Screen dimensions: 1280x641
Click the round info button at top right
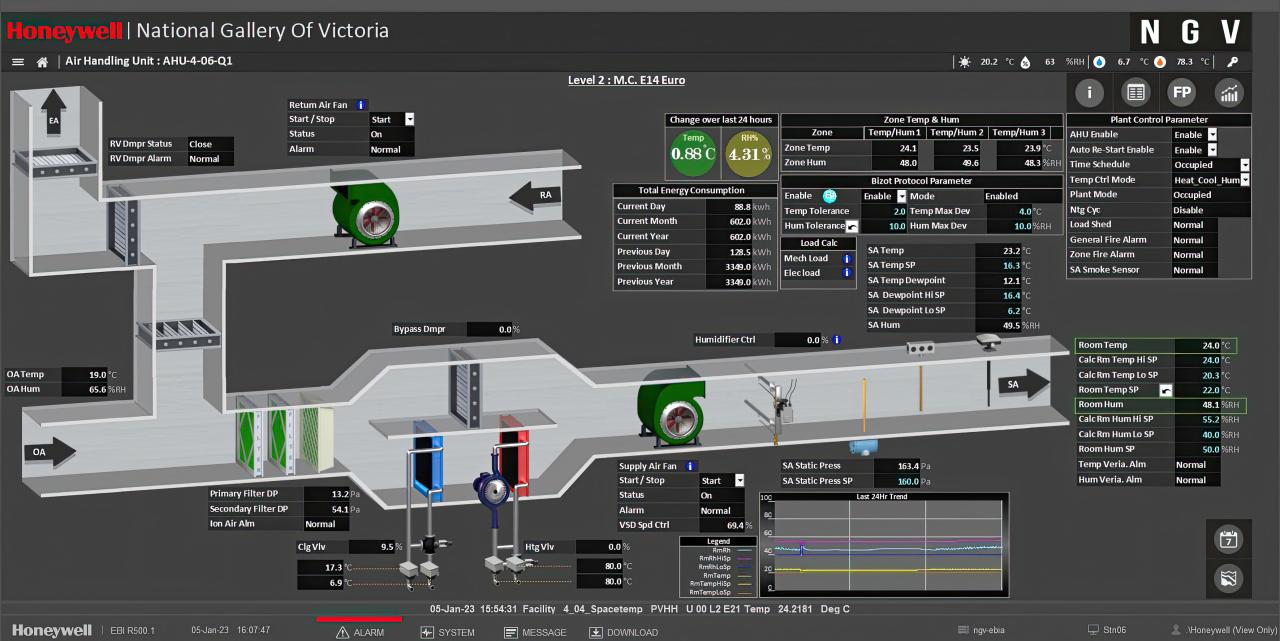(1089, 93)
